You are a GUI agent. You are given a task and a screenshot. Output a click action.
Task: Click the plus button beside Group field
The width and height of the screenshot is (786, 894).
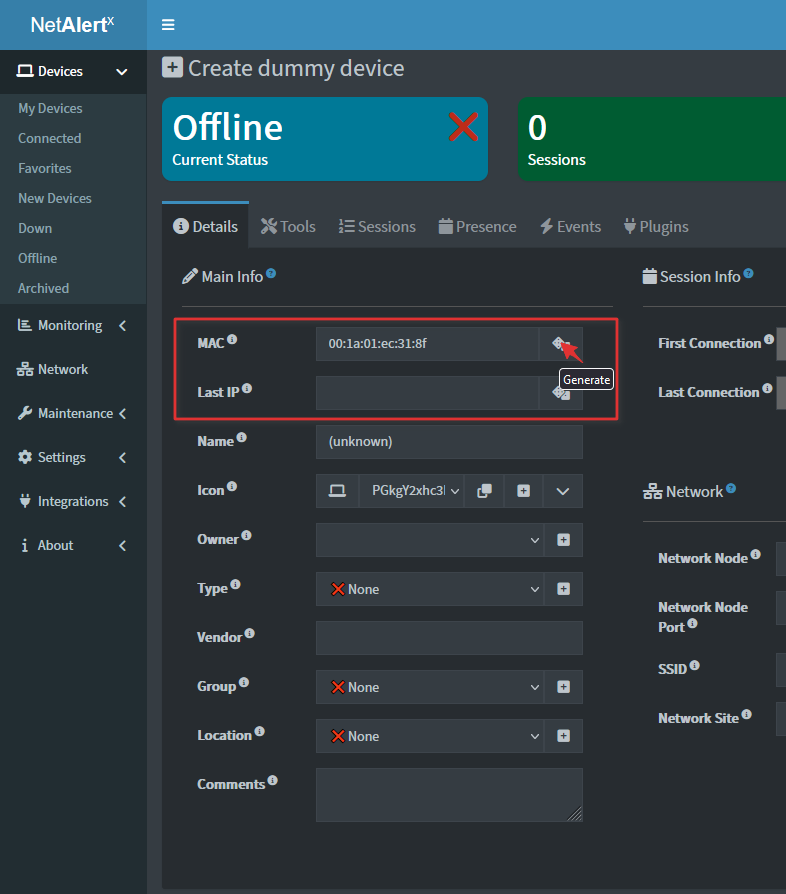click(563, 687)
